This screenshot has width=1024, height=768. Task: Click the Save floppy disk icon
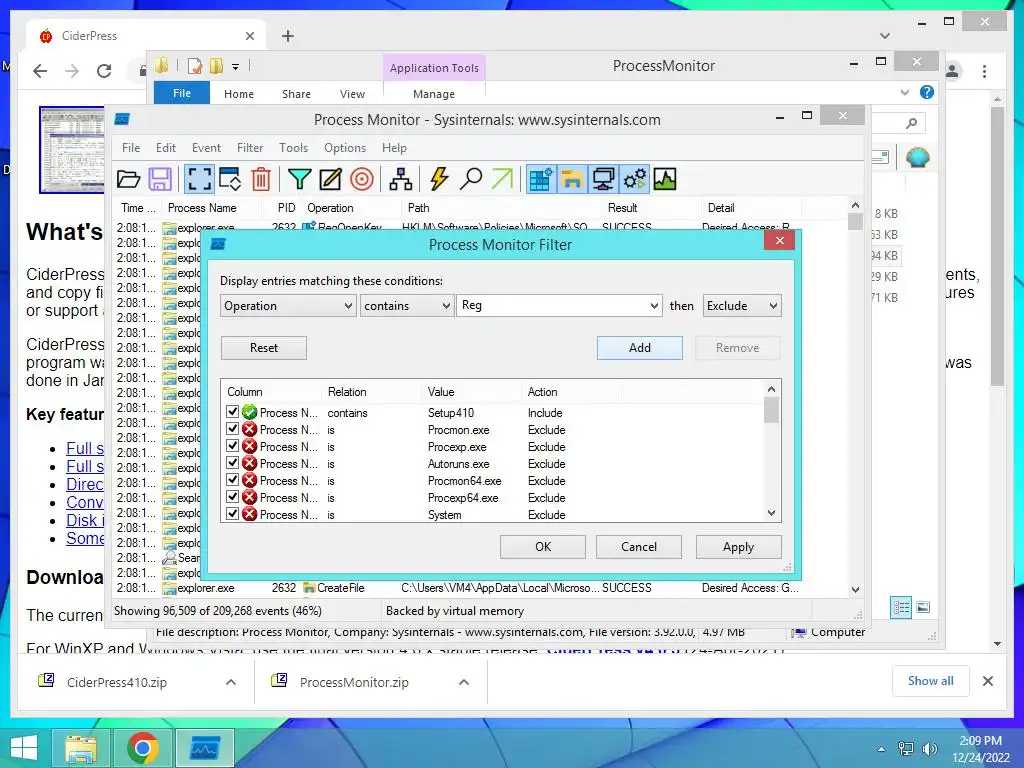click(160, 179)
